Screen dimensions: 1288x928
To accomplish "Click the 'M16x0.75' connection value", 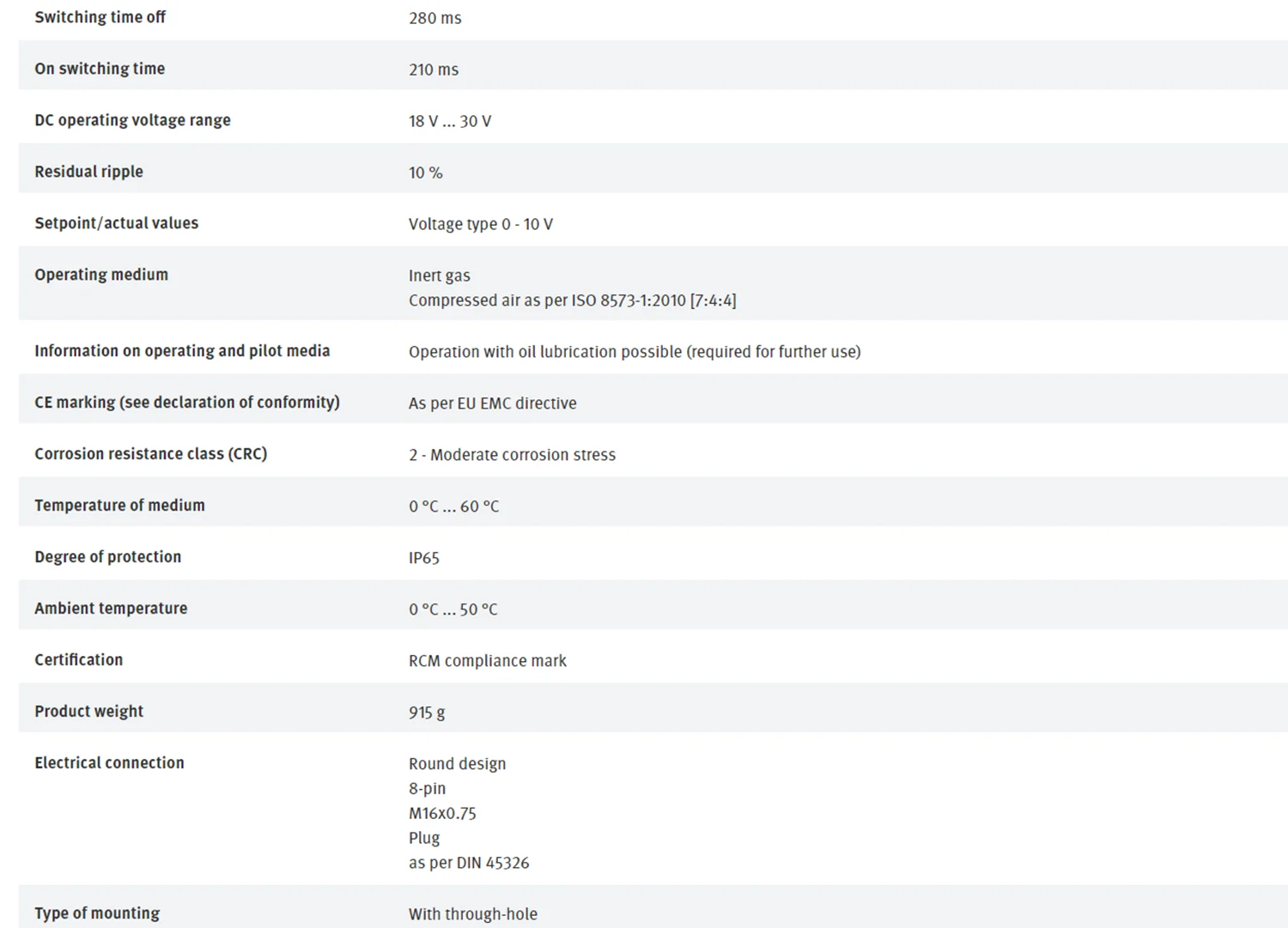I will coord(442,813).
